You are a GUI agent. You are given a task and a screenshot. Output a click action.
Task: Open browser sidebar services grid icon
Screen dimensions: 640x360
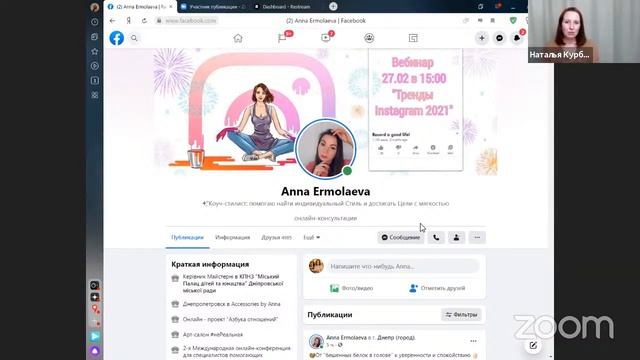point(95,95)
